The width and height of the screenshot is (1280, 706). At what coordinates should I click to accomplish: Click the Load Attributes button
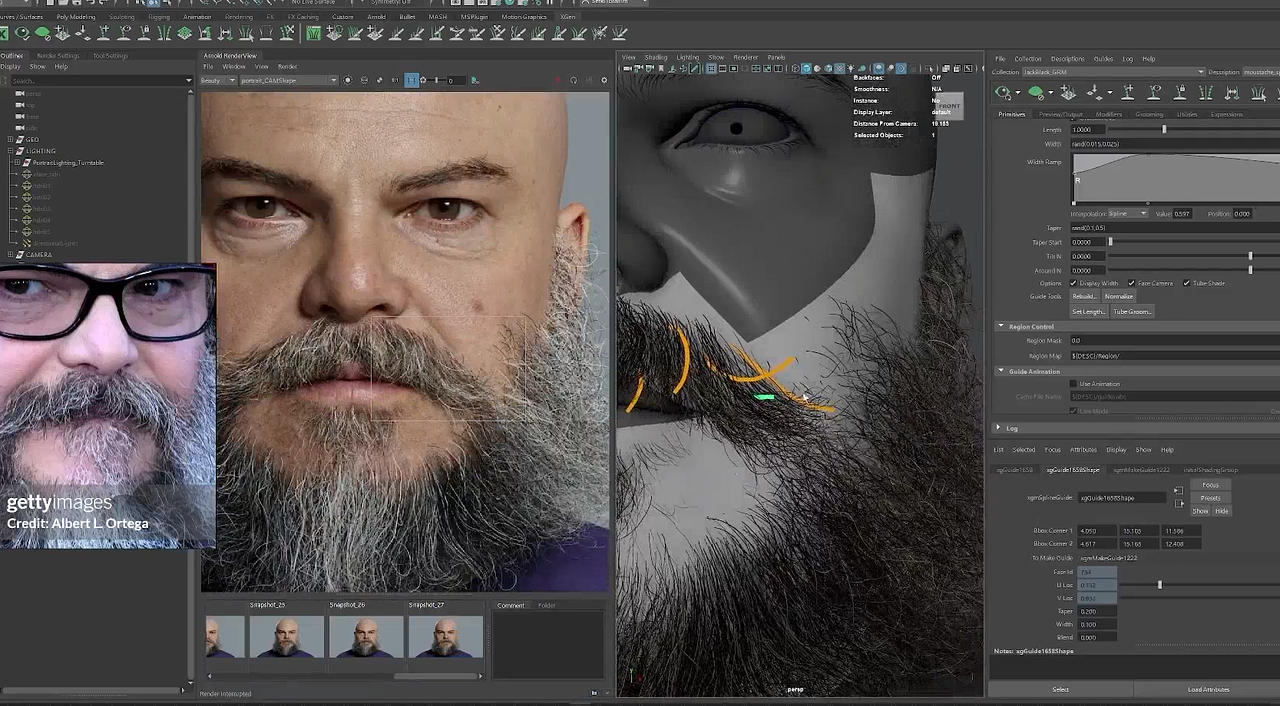(1208, 689)
